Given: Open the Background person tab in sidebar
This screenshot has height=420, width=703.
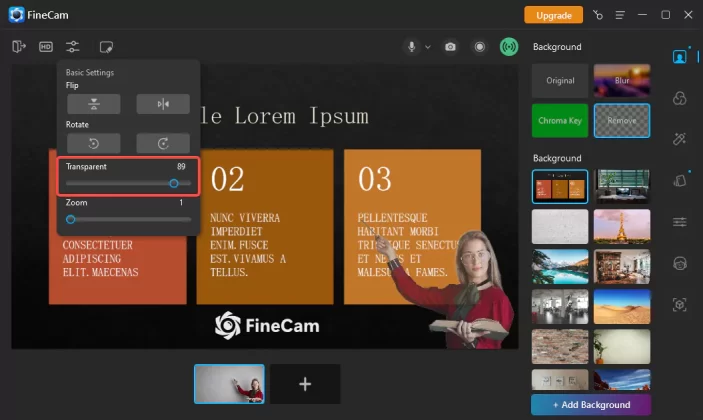Looking at the screenshot, I should tap(680, 57).
